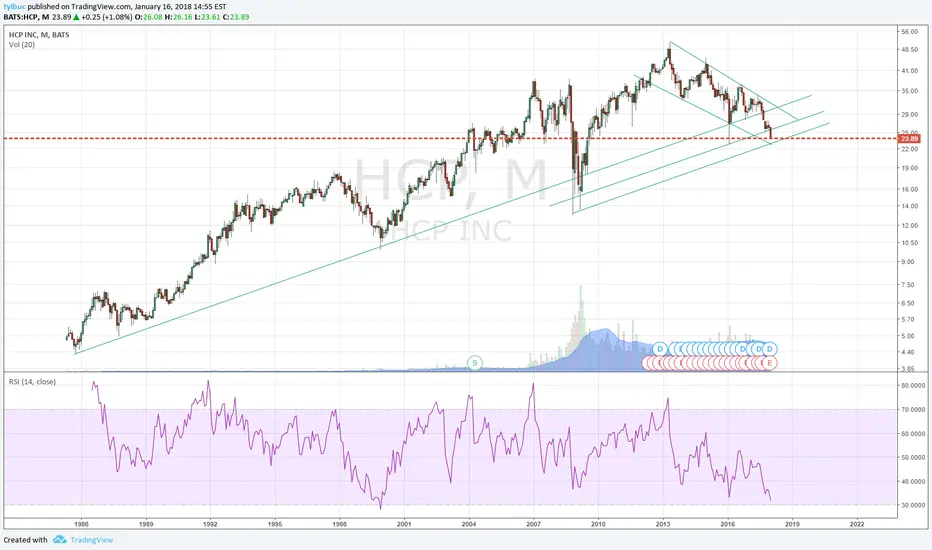
Task: Click the 60.0000 RSI axis label
Action: (x=913, y=434)
